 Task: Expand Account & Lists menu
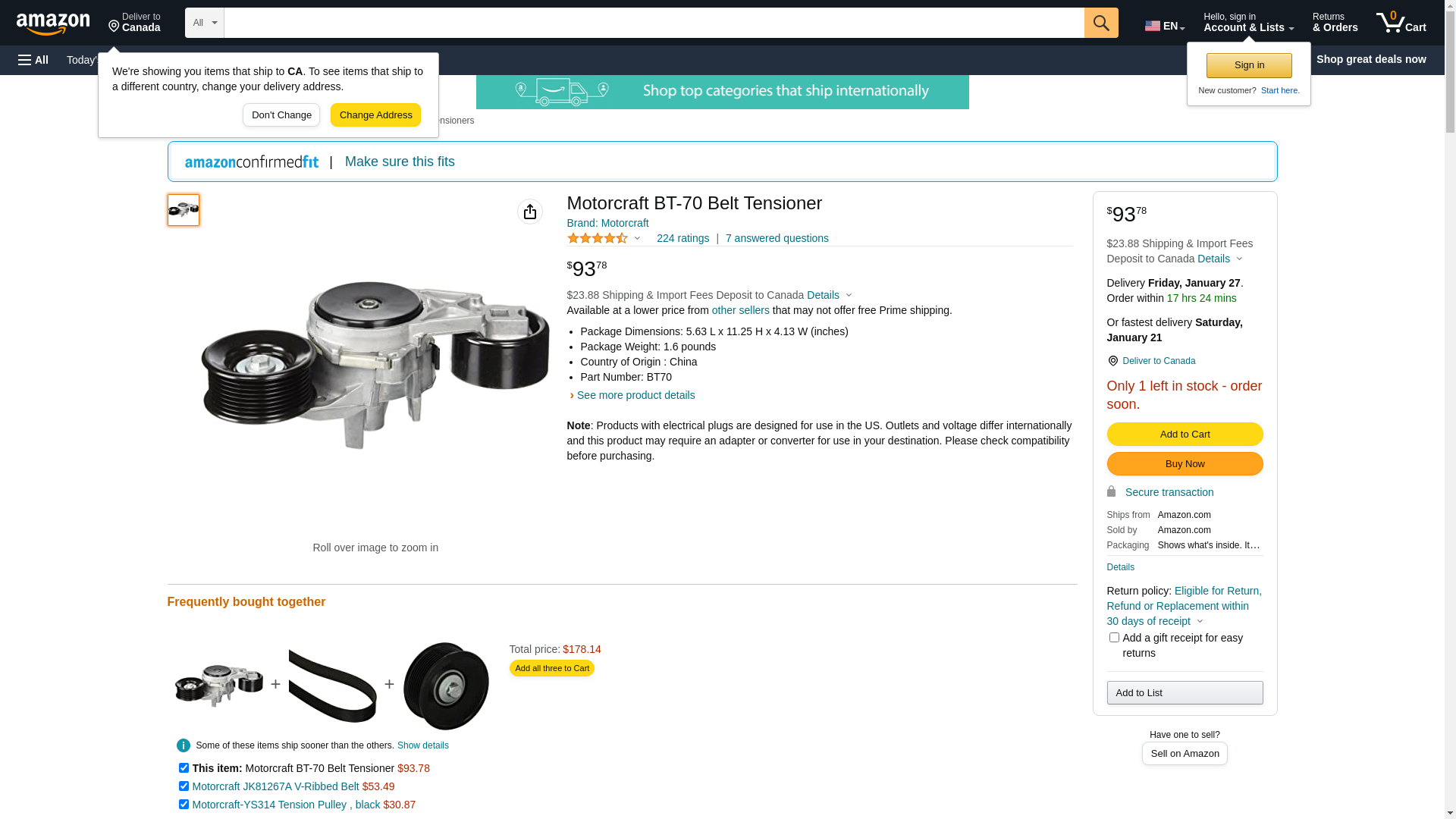click(1248, 23)
